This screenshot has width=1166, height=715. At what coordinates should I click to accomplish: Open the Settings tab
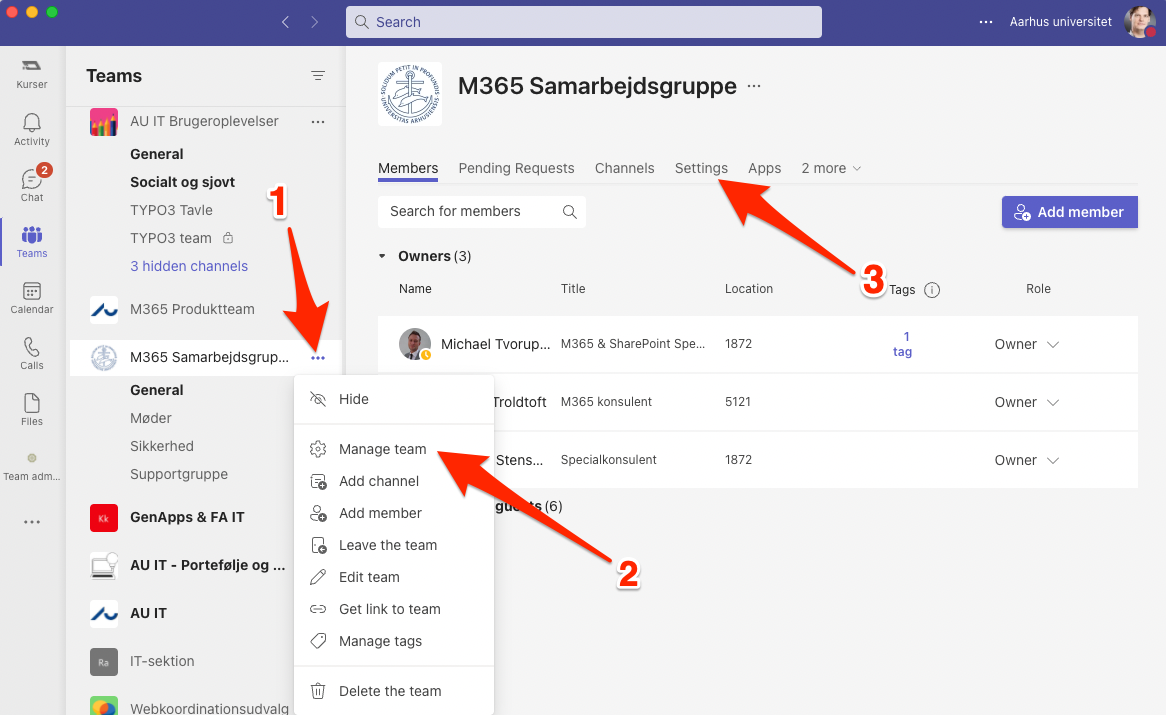pos(701,169)
